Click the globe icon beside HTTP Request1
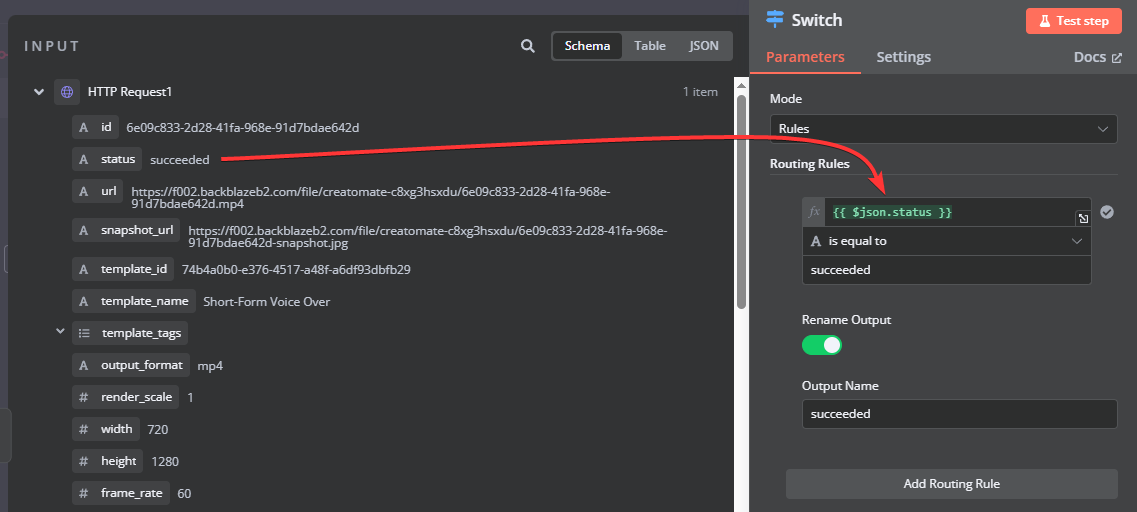Viewport: 1137px width, 512px height. 67,92
